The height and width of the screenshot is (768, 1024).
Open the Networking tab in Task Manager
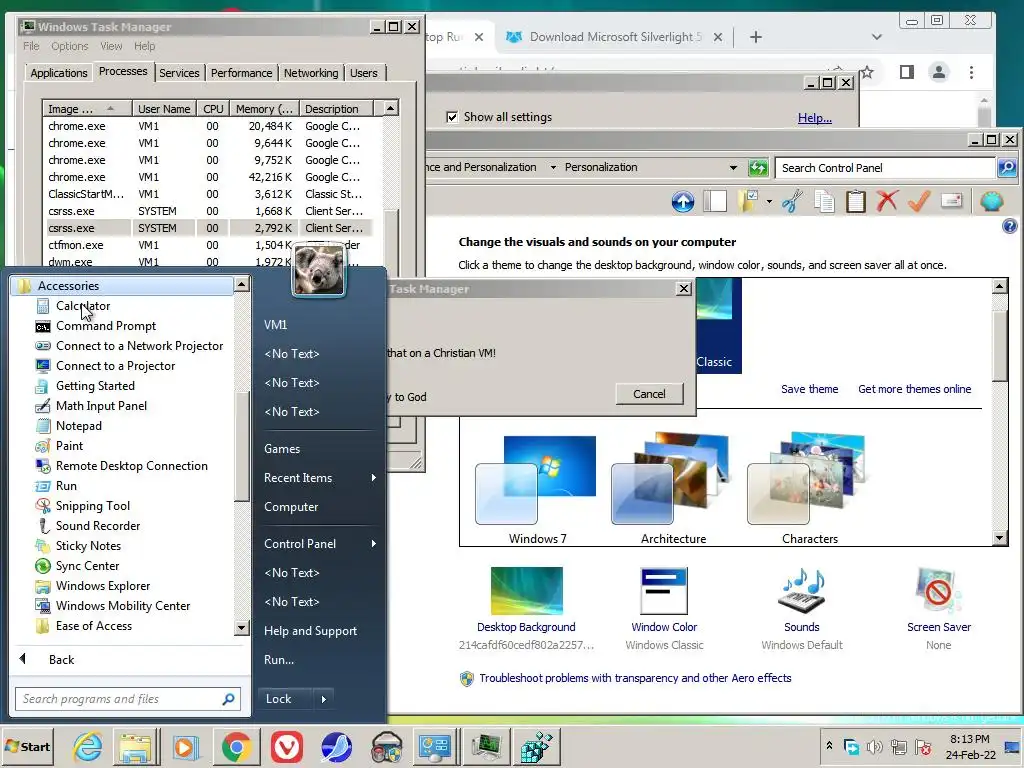(311, 72)
